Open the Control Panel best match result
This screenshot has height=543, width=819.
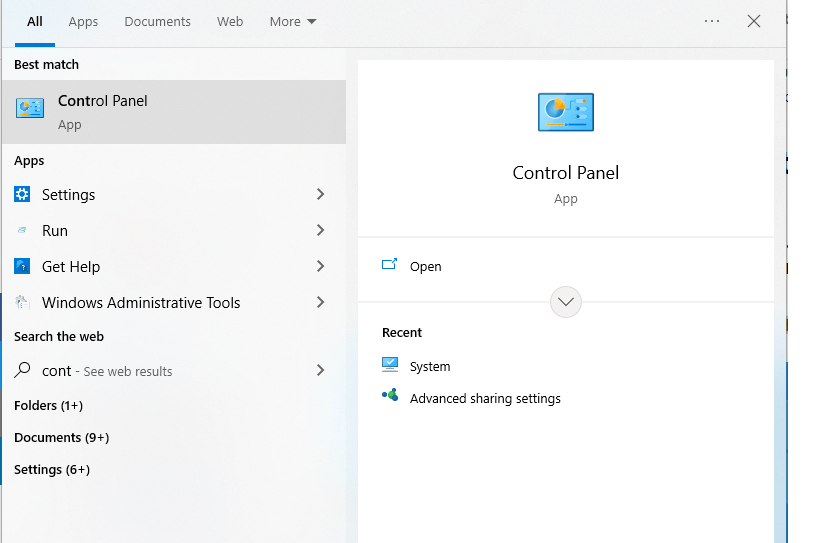[173, 112]
